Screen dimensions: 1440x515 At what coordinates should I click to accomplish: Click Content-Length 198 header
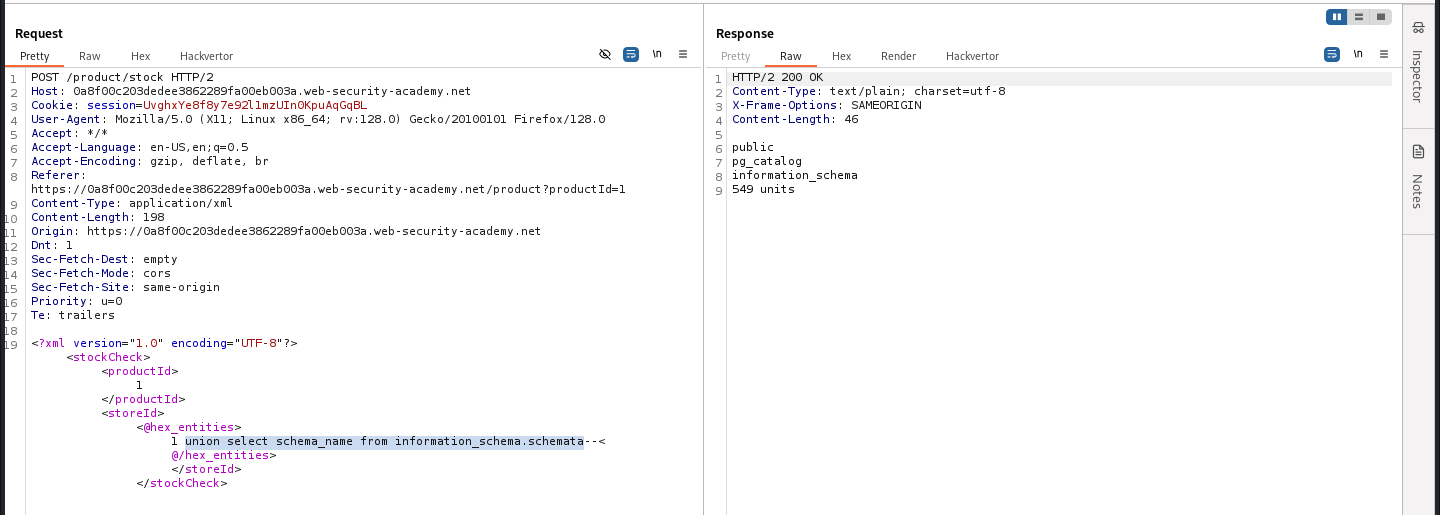[x=98, y=217]
